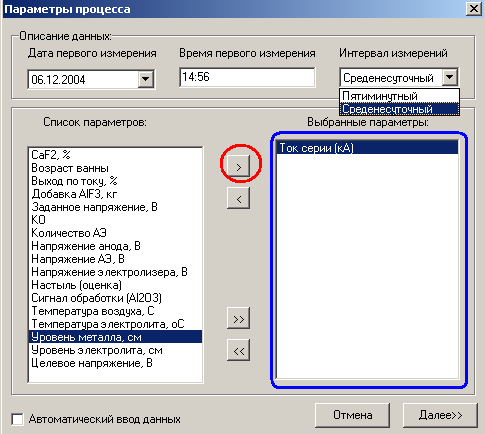This screenshot has width=485, height=434.
Task: Select Количество АЭ item
Action: coord(115,233)
